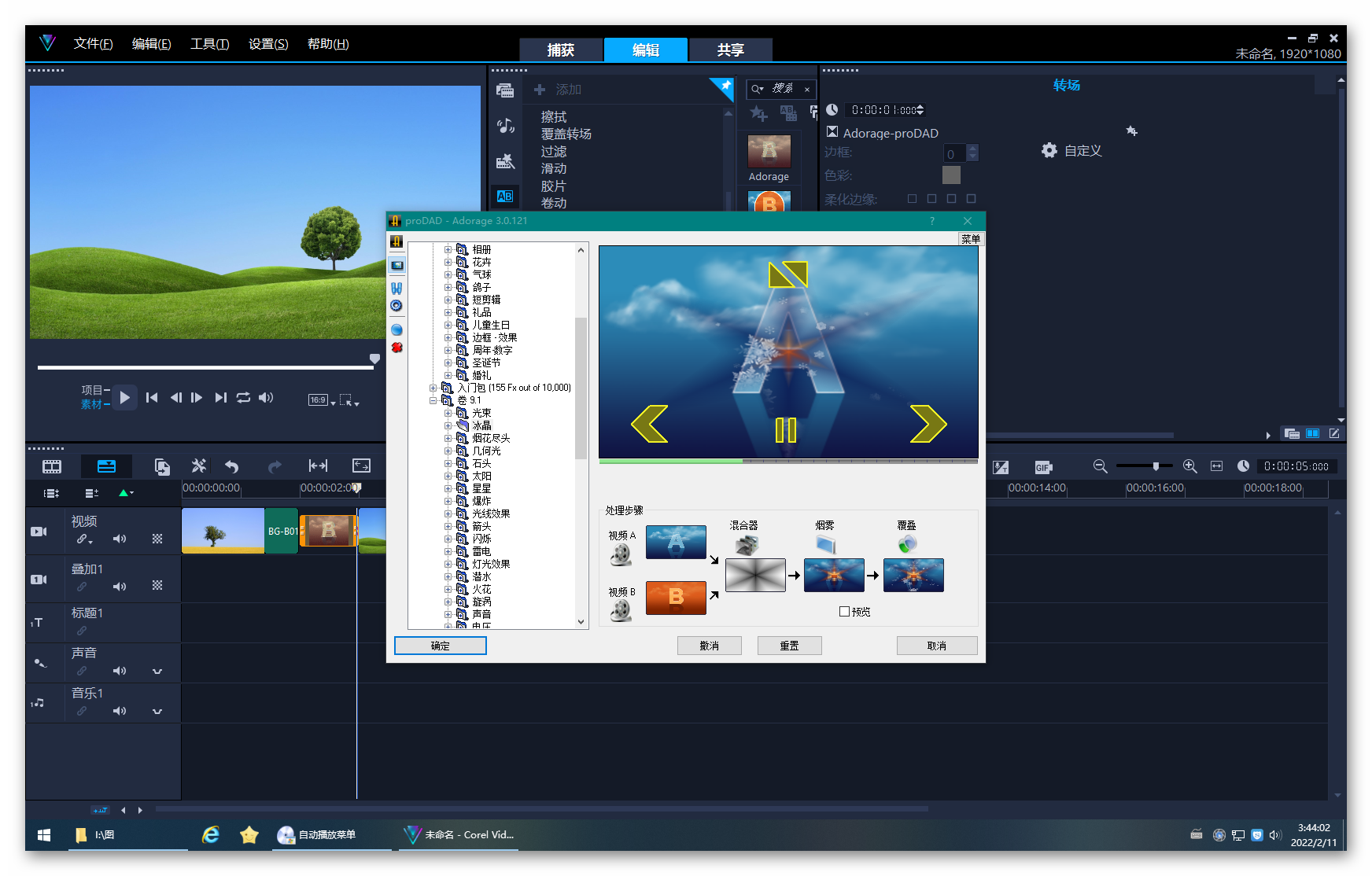Click the grey 色彩 color swatch

[x=951, y=175]
